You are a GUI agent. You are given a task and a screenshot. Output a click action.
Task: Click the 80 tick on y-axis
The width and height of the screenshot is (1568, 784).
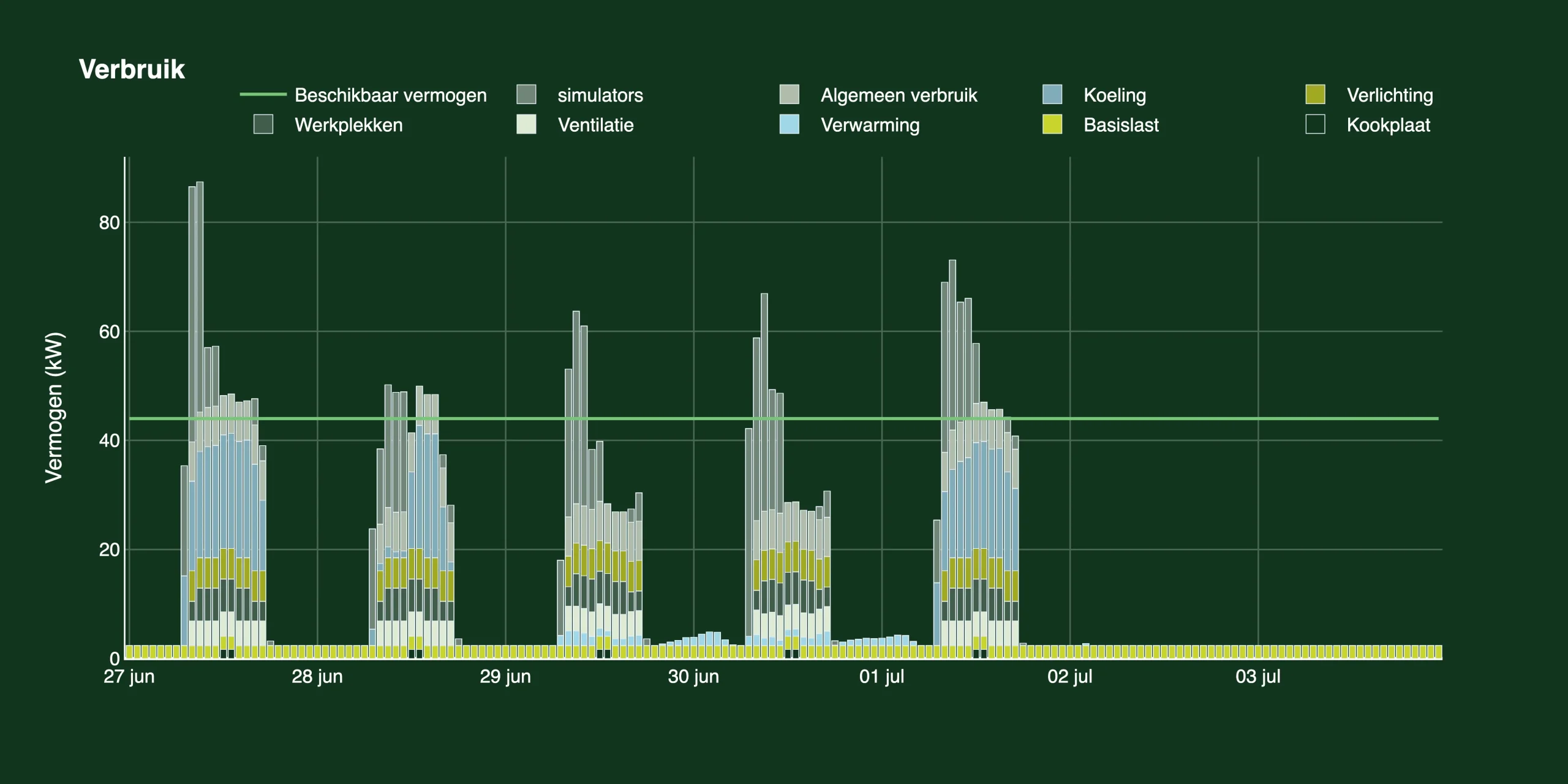[x=109, y=222]
